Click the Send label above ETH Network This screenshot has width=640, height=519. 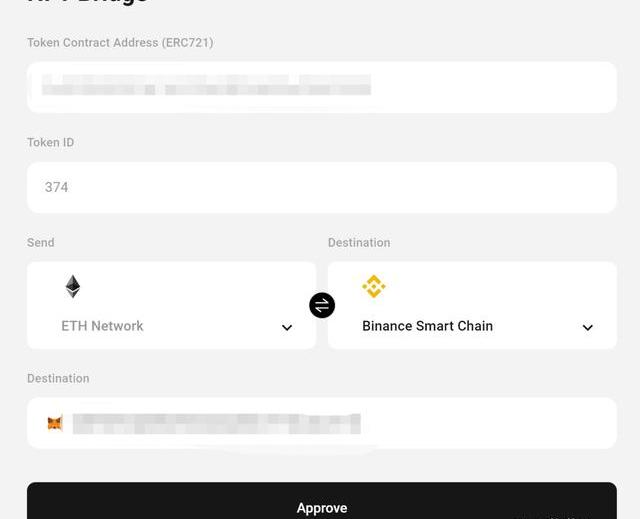[41, 243]
